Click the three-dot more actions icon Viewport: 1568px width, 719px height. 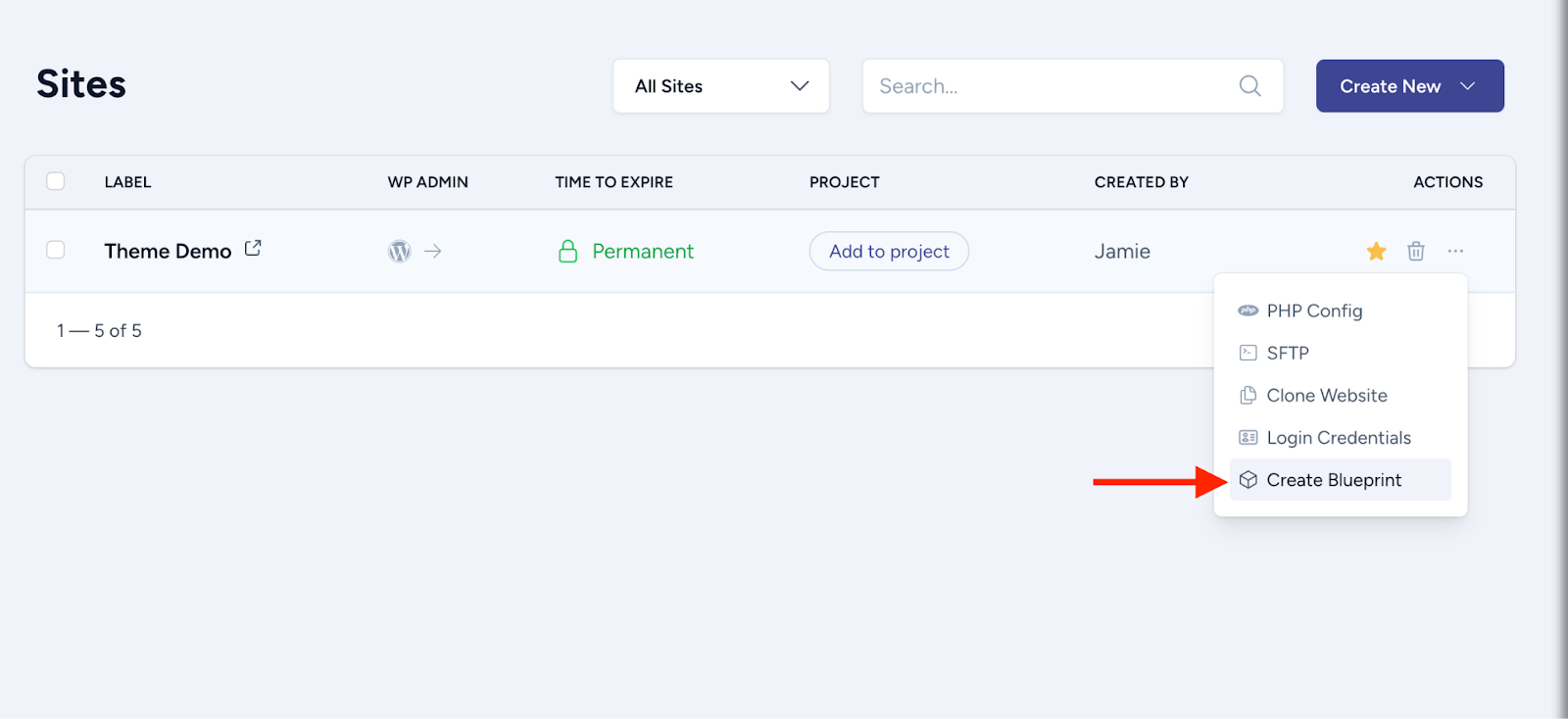1455,252
